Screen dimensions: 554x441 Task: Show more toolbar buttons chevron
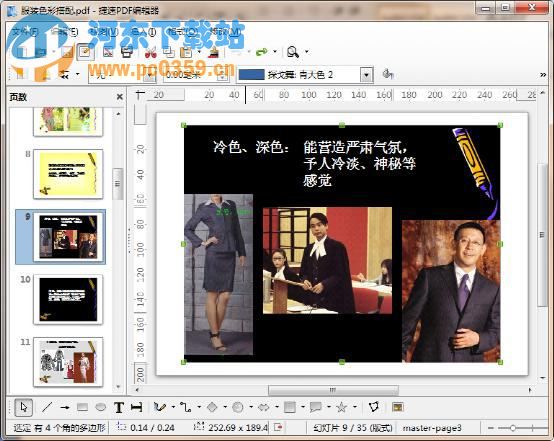(x=543, y=75)
